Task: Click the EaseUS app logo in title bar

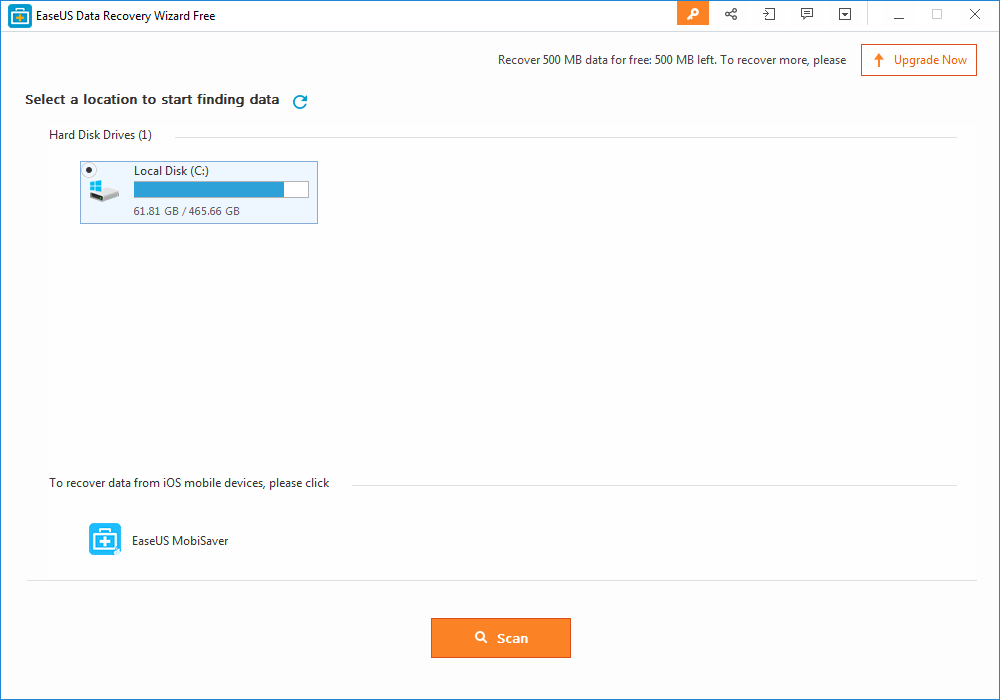Action: [20, 16]
